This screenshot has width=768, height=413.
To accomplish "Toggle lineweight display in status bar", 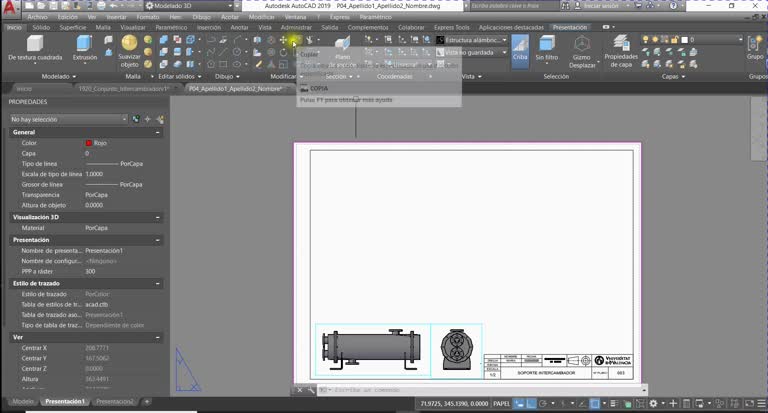I will (x=614, y=404).
